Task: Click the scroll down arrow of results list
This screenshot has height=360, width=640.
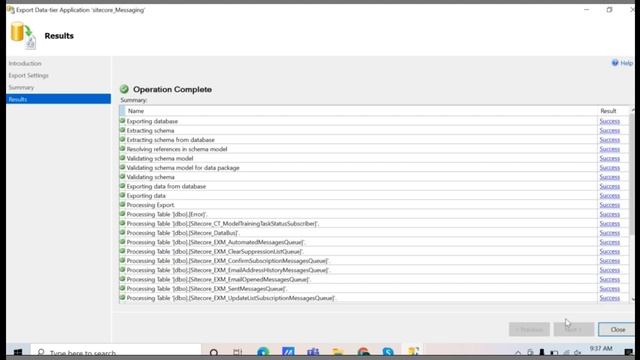Action: (633, 299)
